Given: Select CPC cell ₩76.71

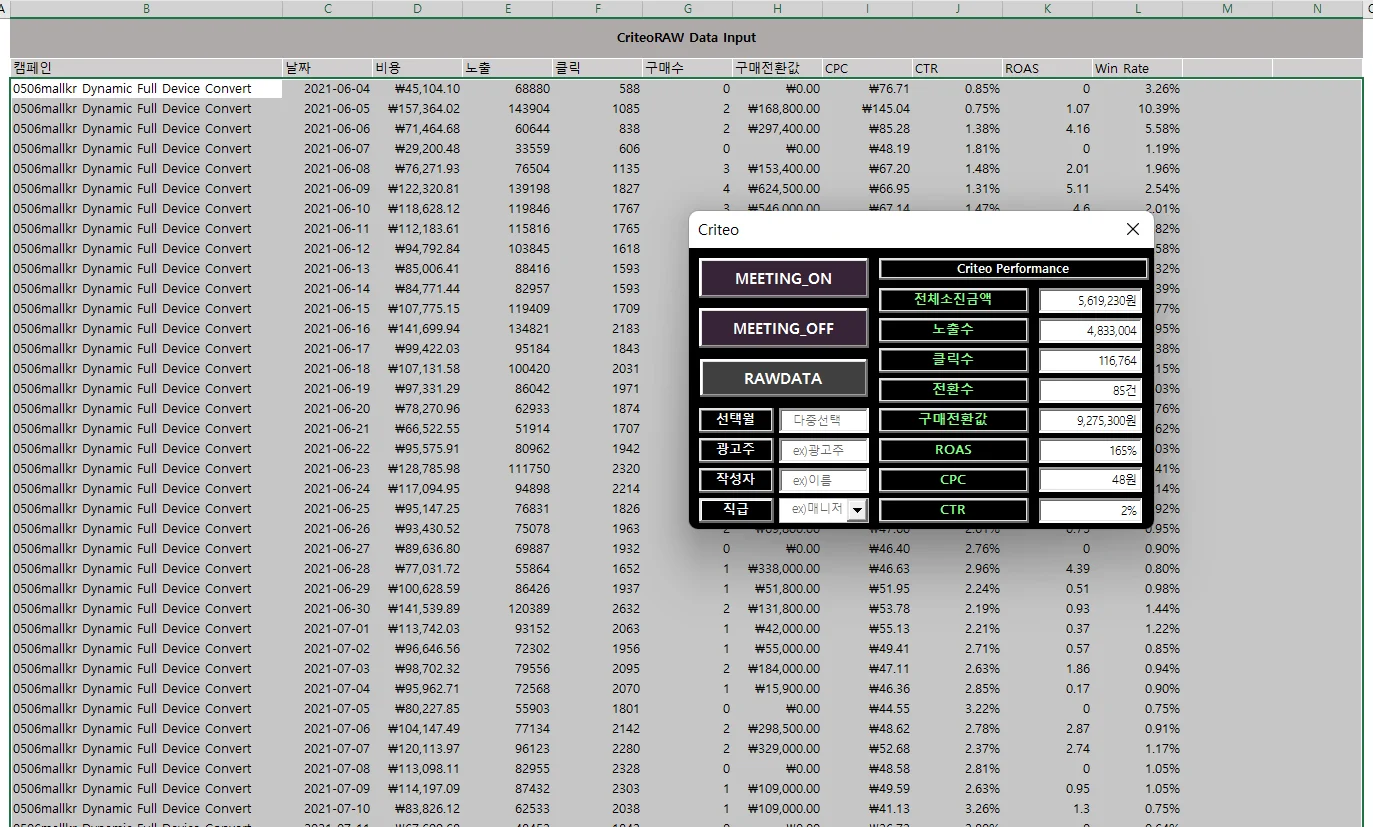Looking at the screenshot, I should click(x=867, y=88).
